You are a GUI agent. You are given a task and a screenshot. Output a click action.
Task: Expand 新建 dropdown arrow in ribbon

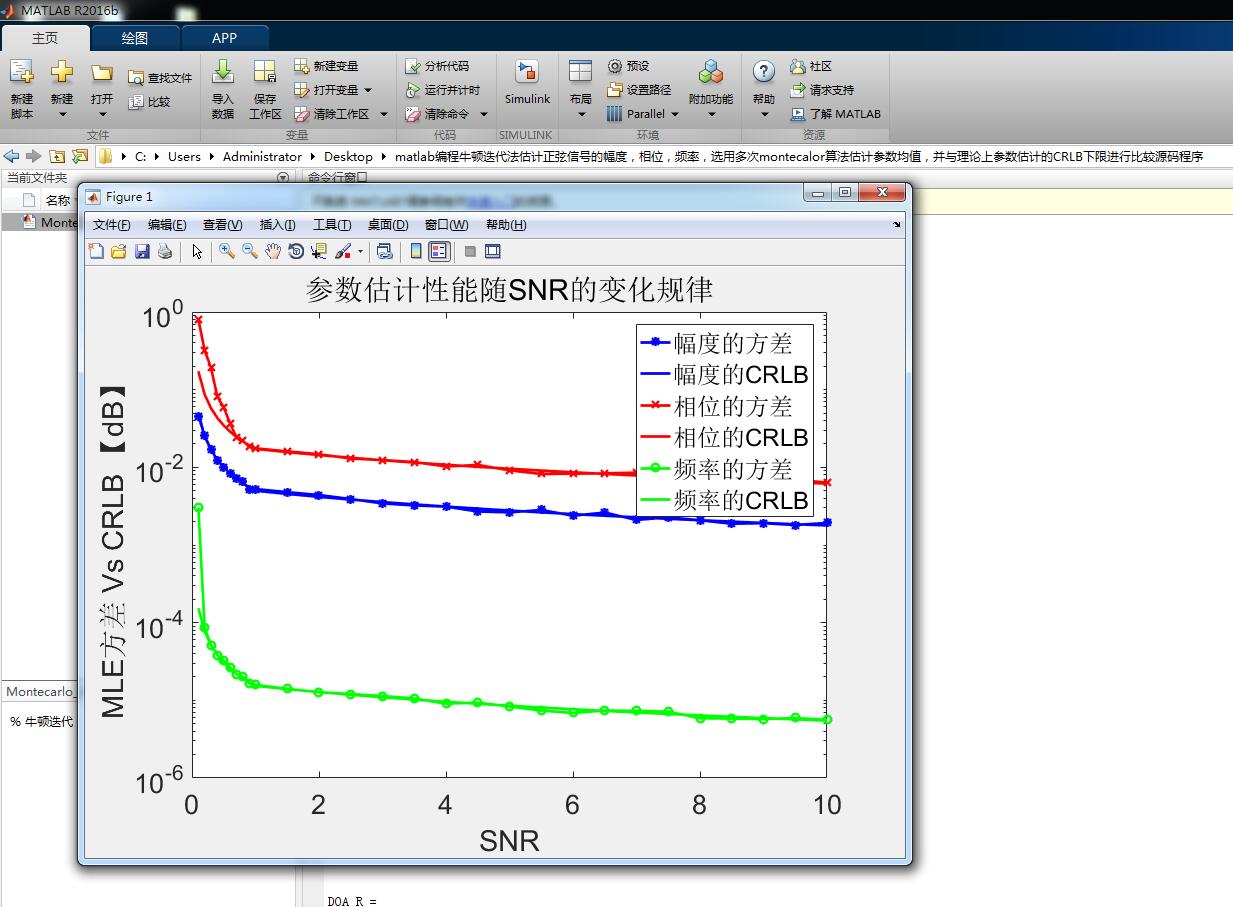pos(62,114)
